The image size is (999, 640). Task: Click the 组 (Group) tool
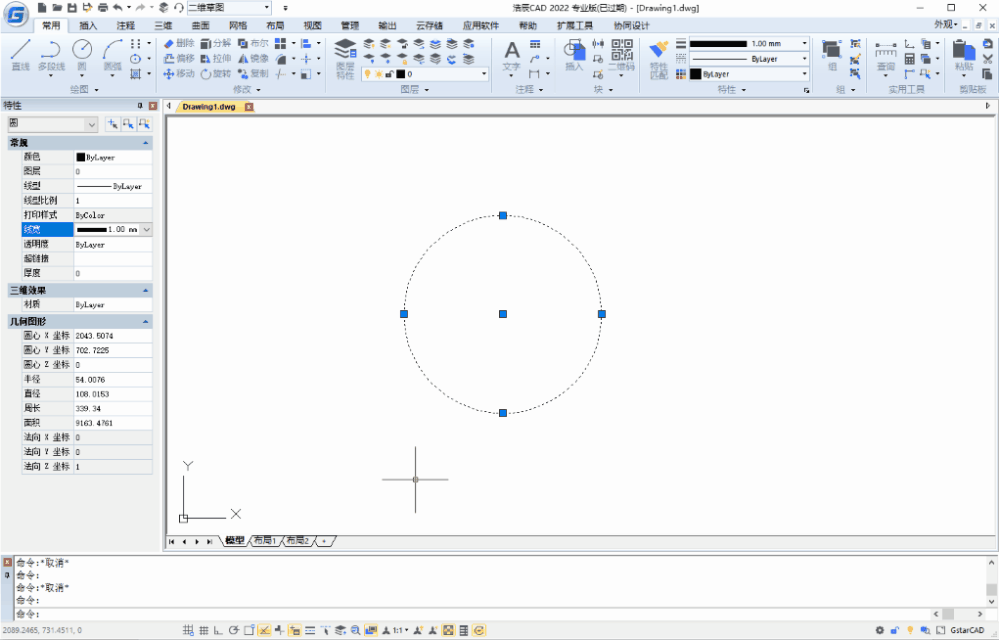[x=832, y=55]
